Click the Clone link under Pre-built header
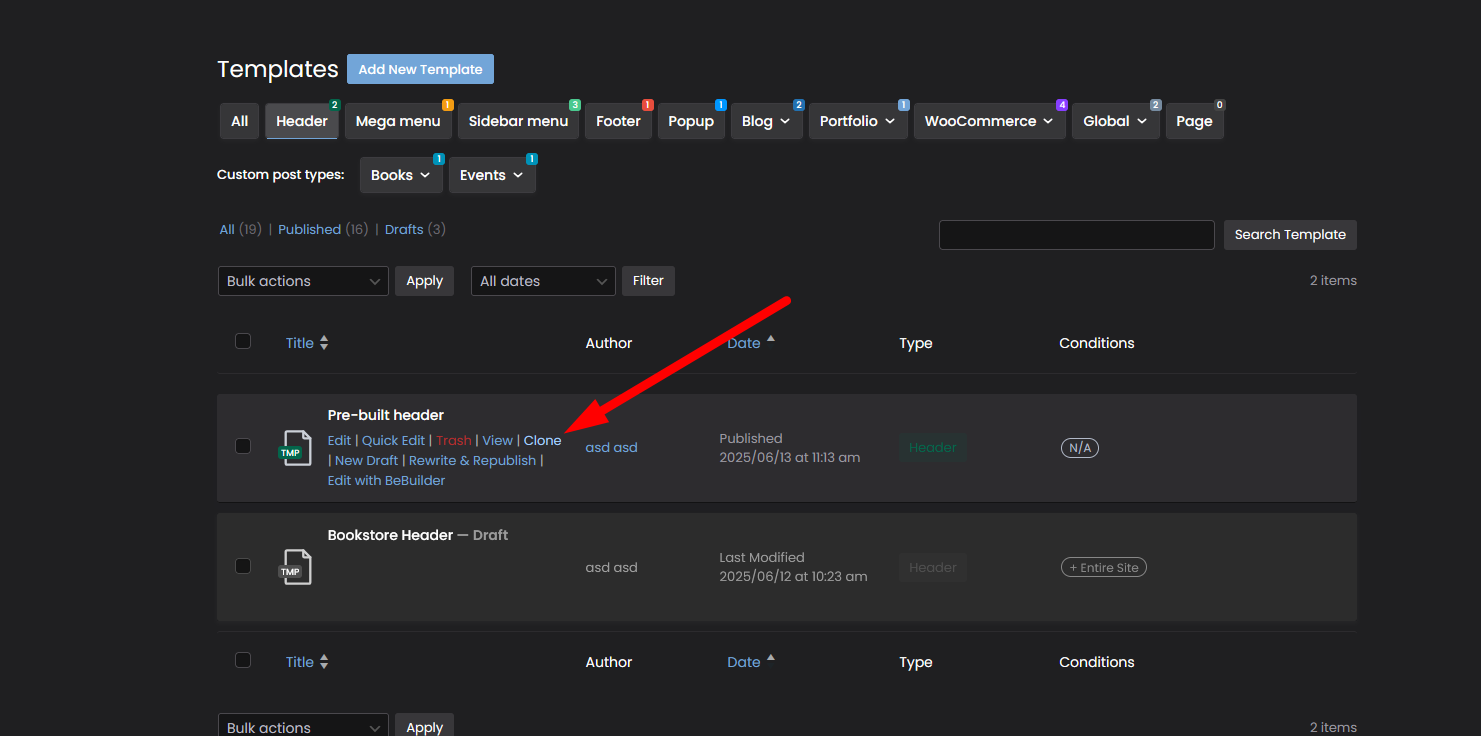This screenshot has height=736, width=1481. [x=542, y=440]
